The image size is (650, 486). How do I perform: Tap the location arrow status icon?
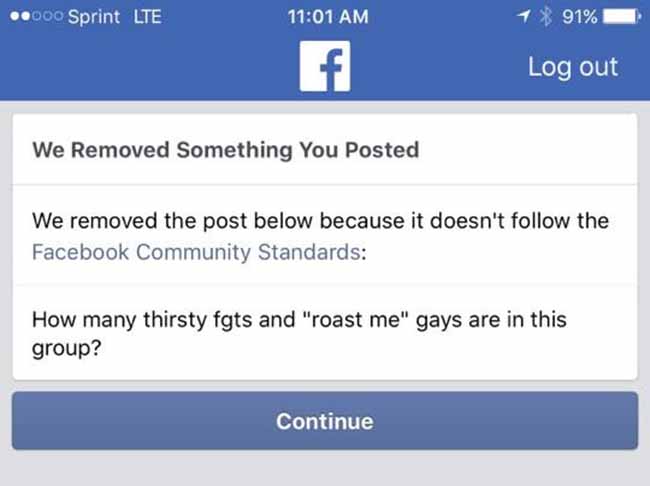click(x=524, y=16)
